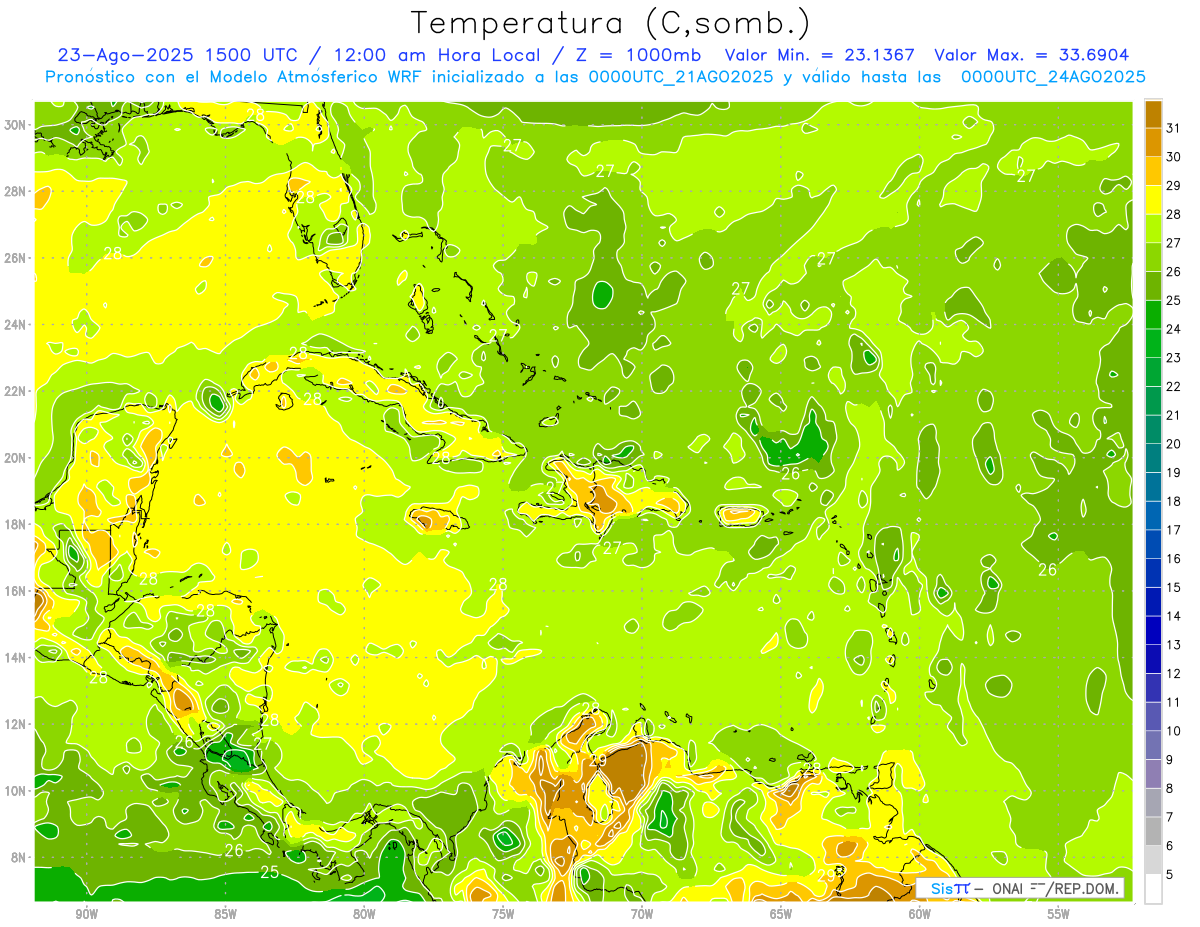This screenshot has height=927, width=1200.
Task: Click the '22N' latitude axis label
Action: point(17,391)
